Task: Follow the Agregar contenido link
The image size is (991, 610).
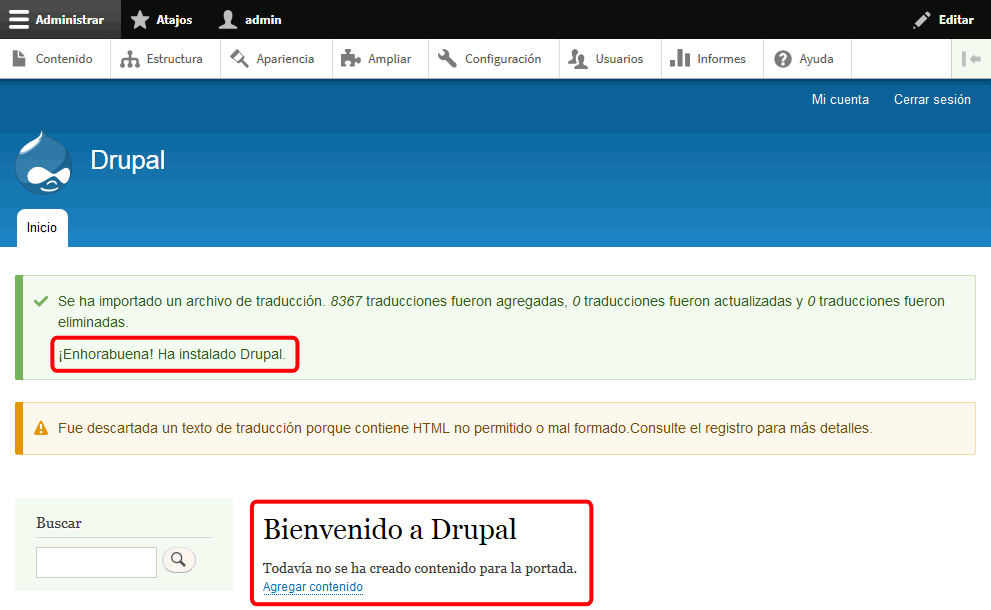Action: pyautogui.click(x=313, y=587)
